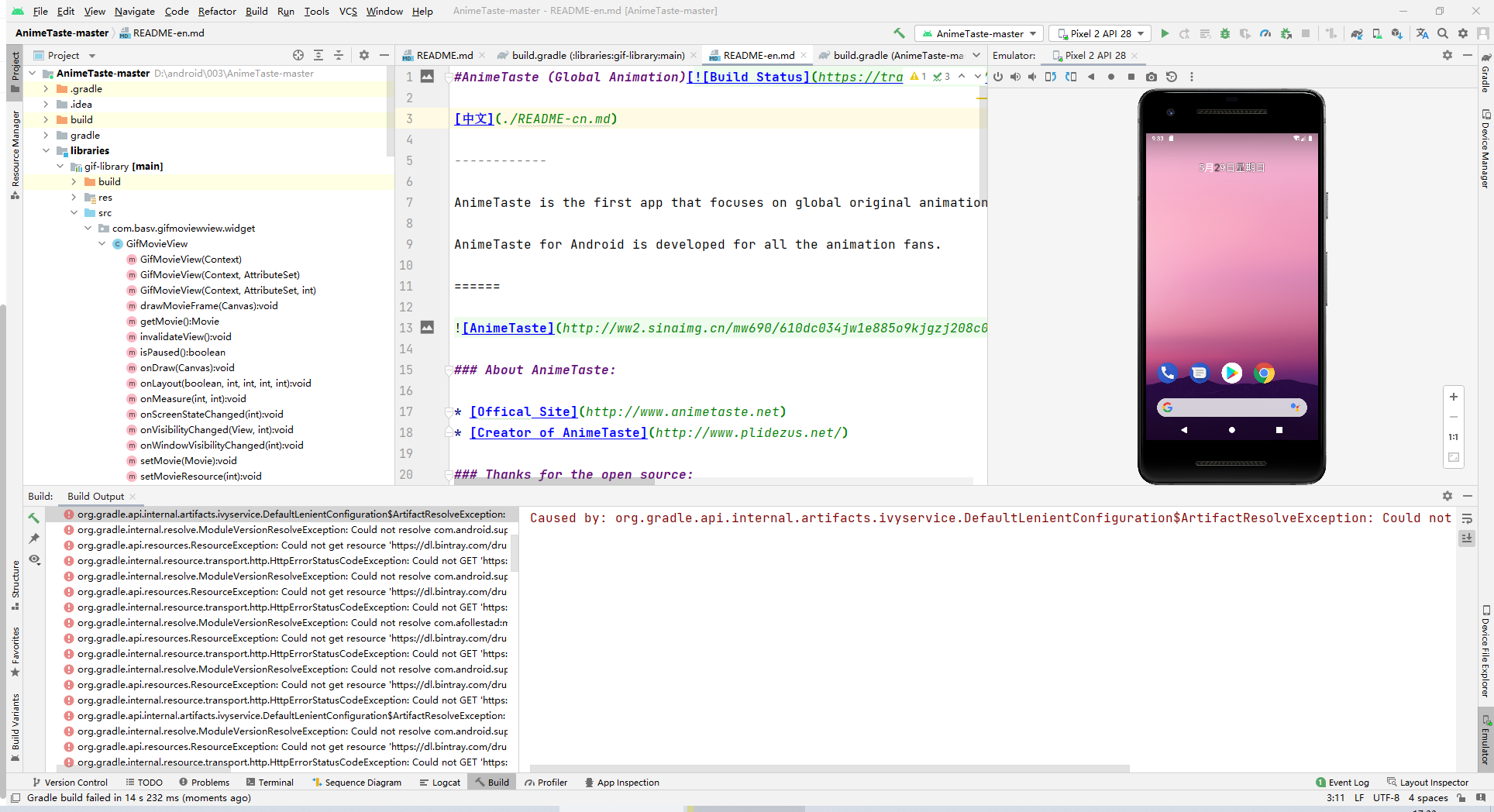Toggle the read-only lock in the status bar
This screenshot has height=812, width=1494.
(x=1461, y=798)
